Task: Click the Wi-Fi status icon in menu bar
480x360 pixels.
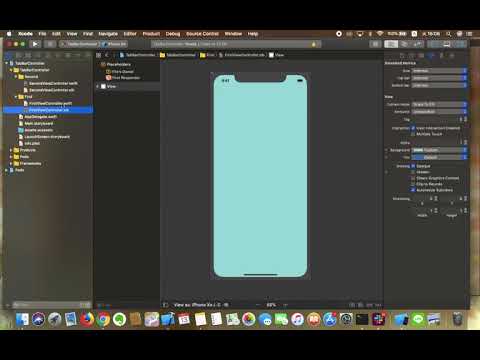Action: 380,34
